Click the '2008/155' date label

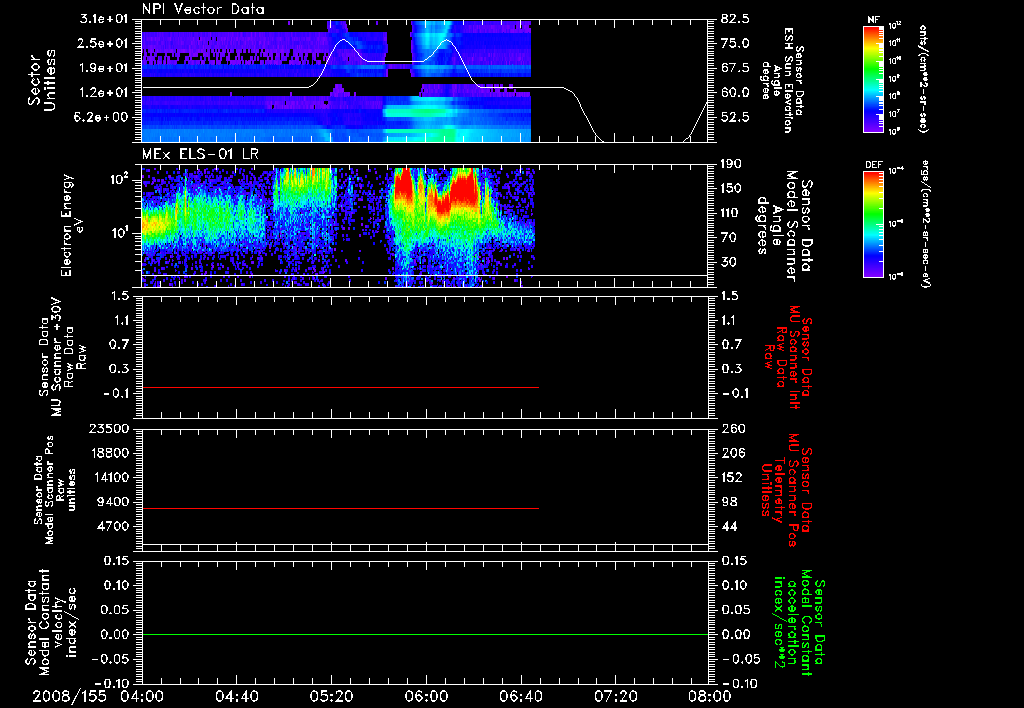click(x=69, y=696)
